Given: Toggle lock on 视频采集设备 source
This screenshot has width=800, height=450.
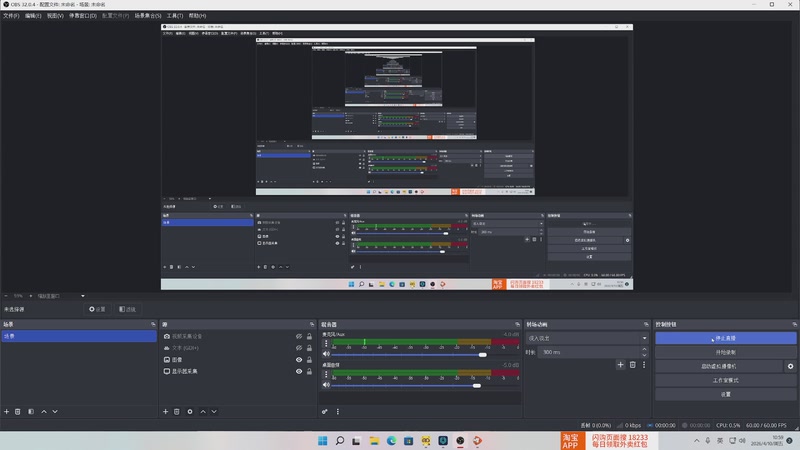Looking at the screenshot, I should click(x=309, y=337).
